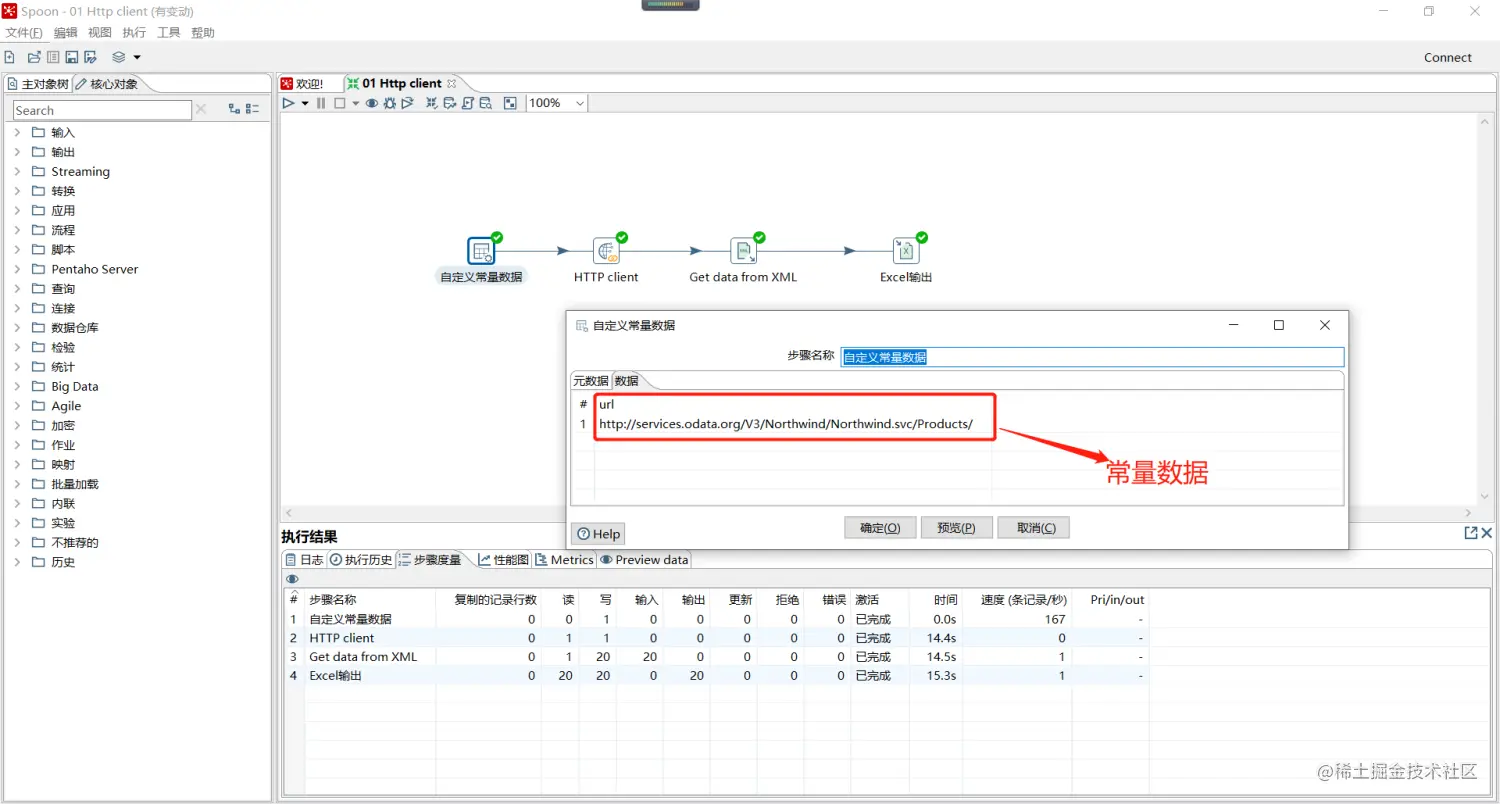Click the Open file toolbar icon
This screenshot has width=1500, height=804.
pos(34,57)
